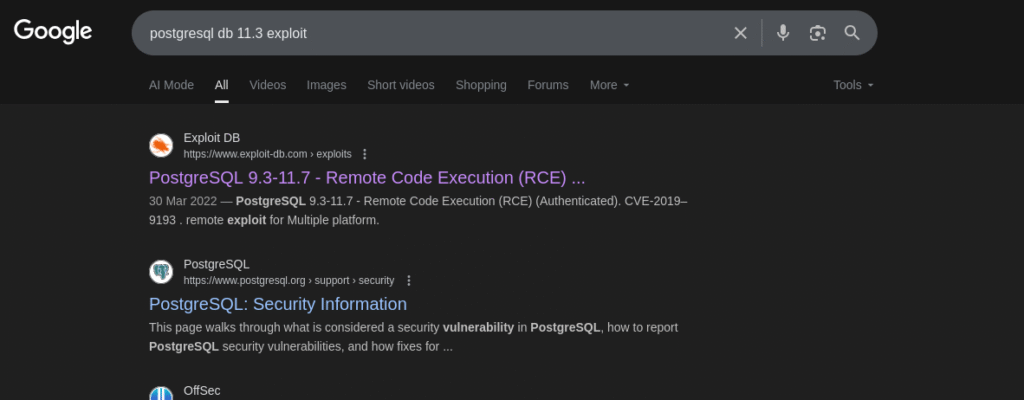Start voice search with microphone icon
The height and width of the screenshot is (400, 1024).
(x=783, y=33)
